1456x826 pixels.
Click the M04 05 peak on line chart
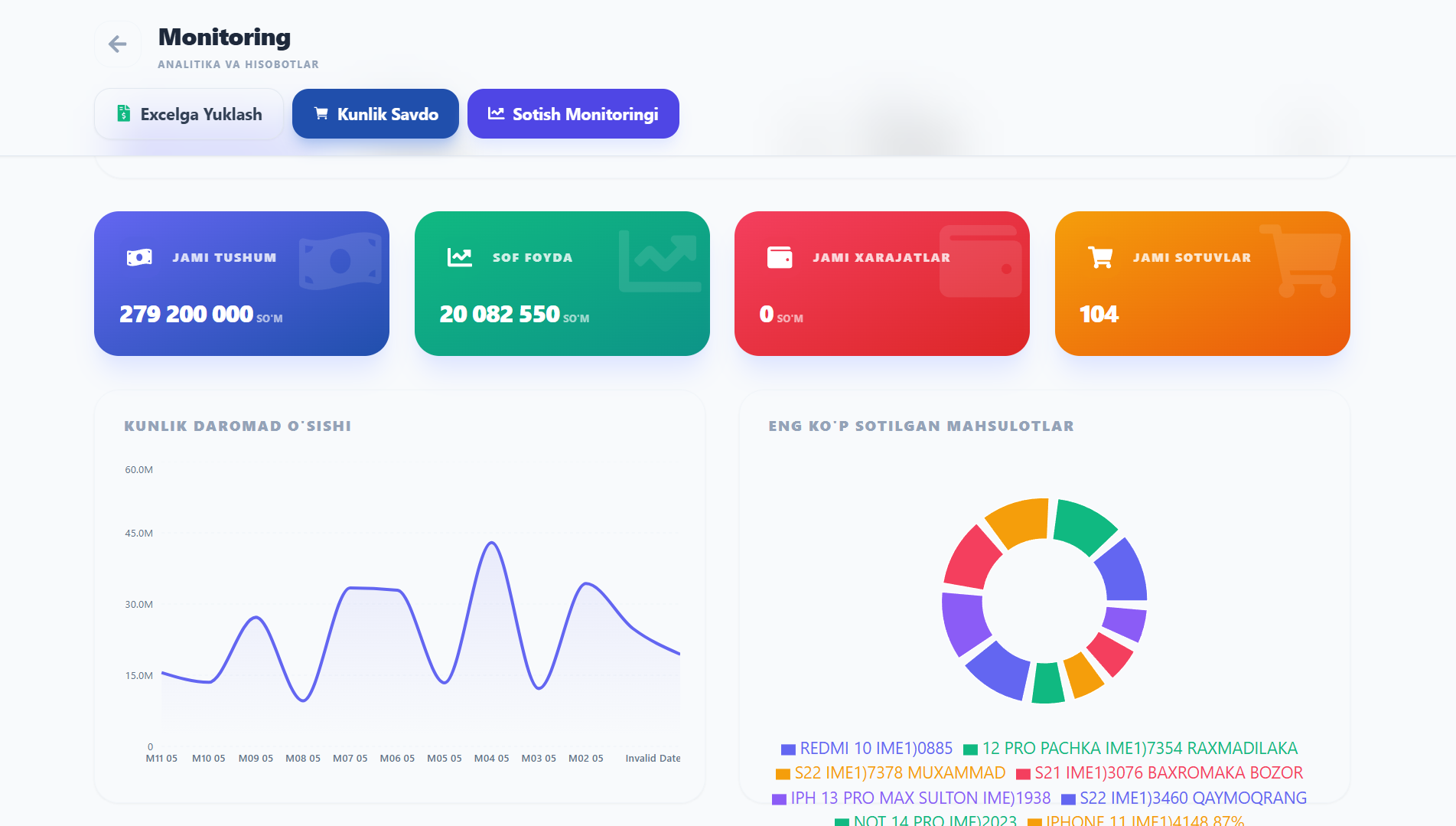tap(492, 543)
